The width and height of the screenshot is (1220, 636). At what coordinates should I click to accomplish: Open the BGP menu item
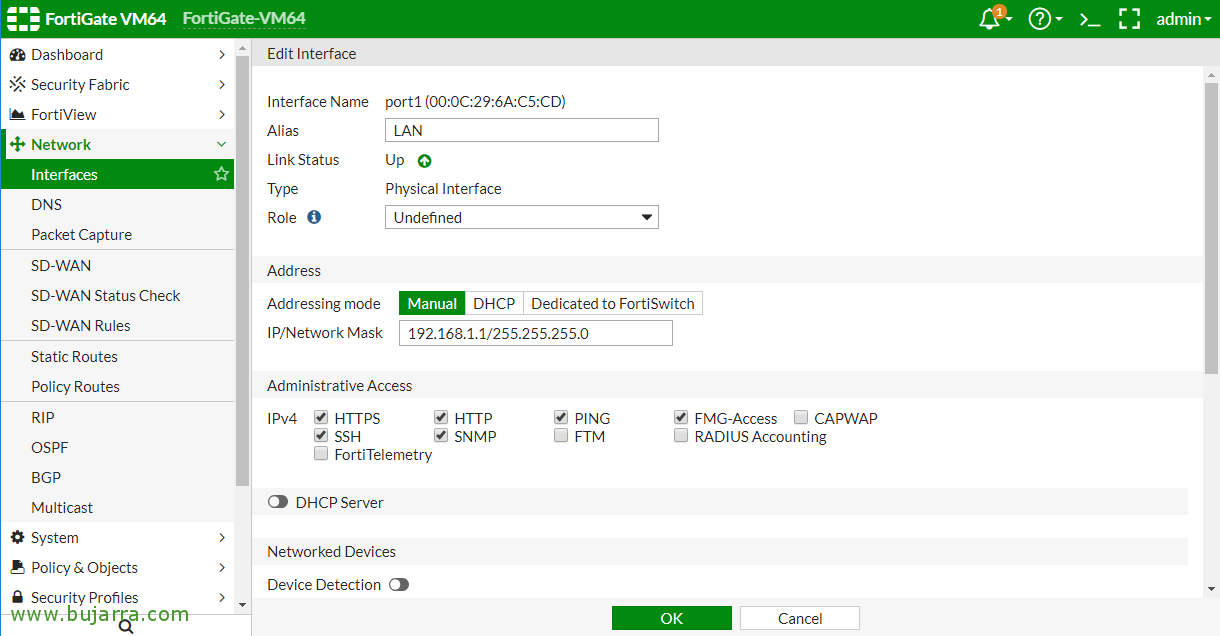(x=117, y=477)
